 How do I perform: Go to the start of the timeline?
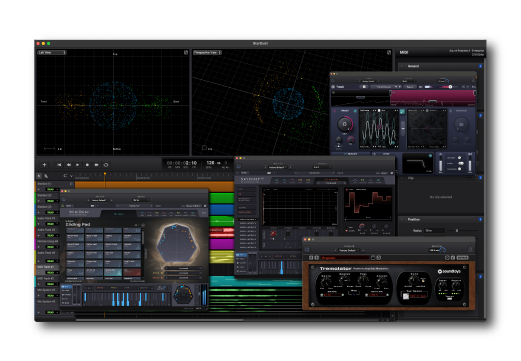pos(59,165)
